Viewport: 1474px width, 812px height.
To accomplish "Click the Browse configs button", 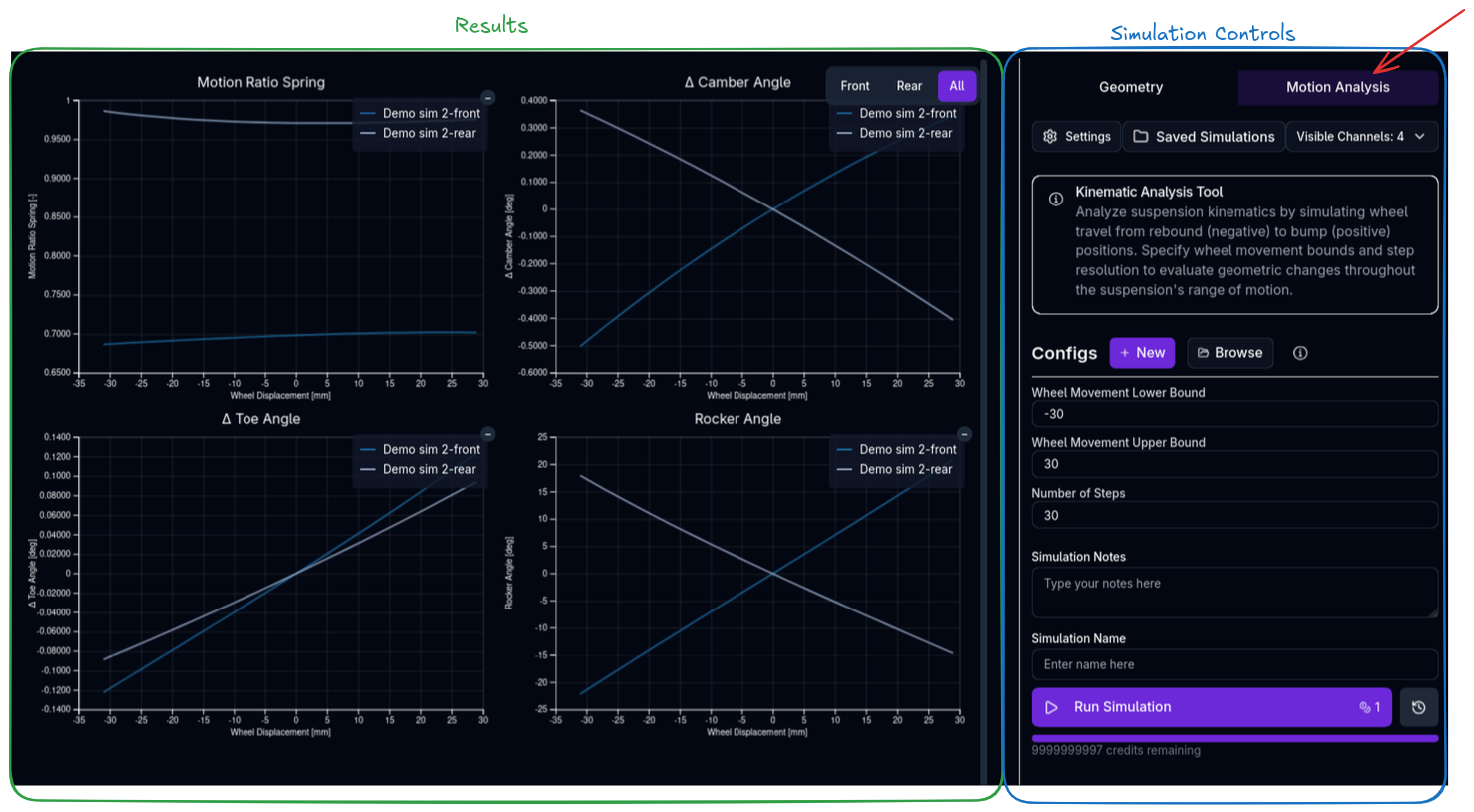I will pyautogui.click(x=1229, y=352).
